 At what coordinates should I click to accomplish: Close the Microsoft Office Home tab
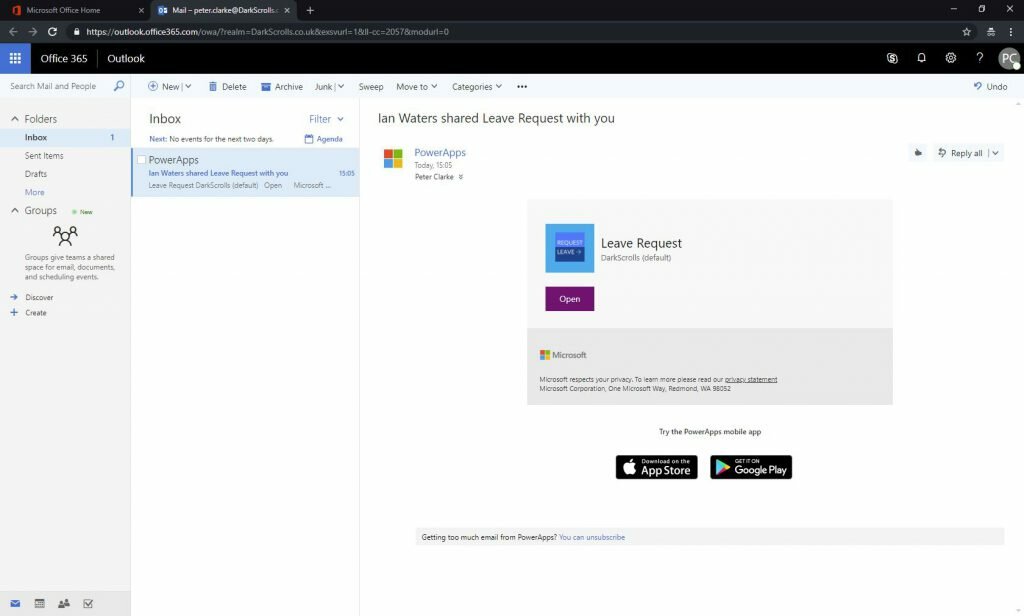pos(141,10)
